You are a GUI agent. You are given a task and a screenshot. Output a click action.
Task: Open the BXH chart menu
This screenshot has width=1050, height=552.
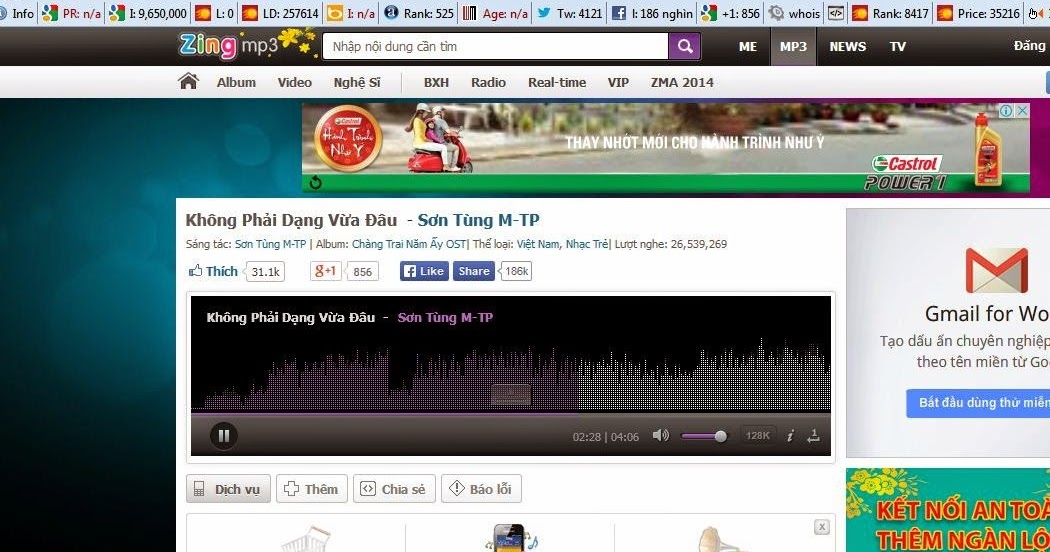[x=436, y=82]
